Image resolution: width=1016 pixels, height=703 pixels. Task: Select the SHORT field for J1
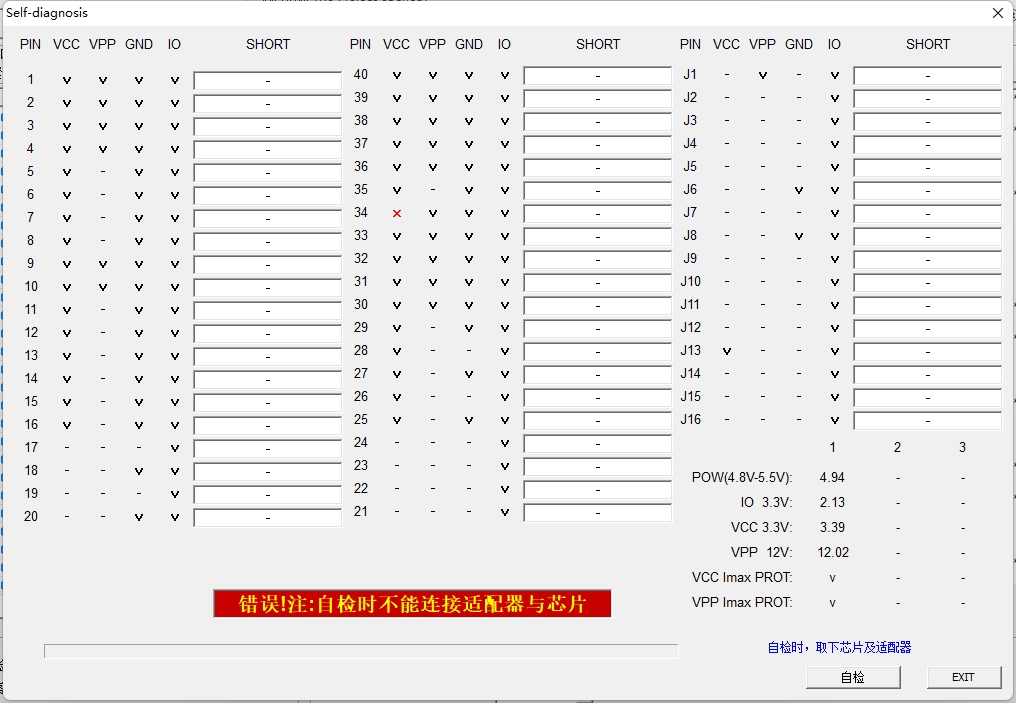pos(927,76)
